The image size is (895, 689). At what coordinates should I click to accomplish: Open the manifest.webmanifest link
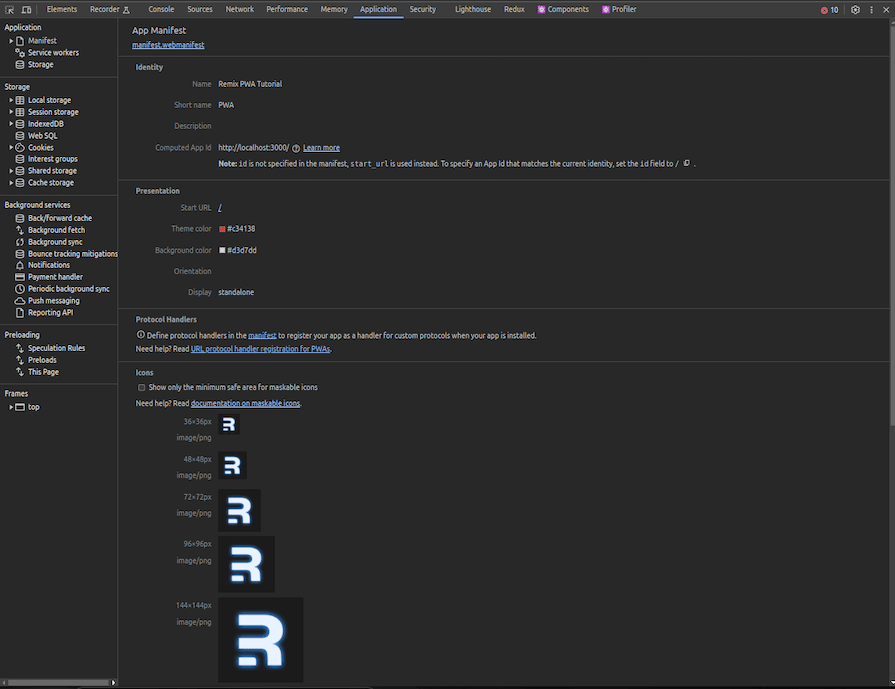[x=168, y=45]
